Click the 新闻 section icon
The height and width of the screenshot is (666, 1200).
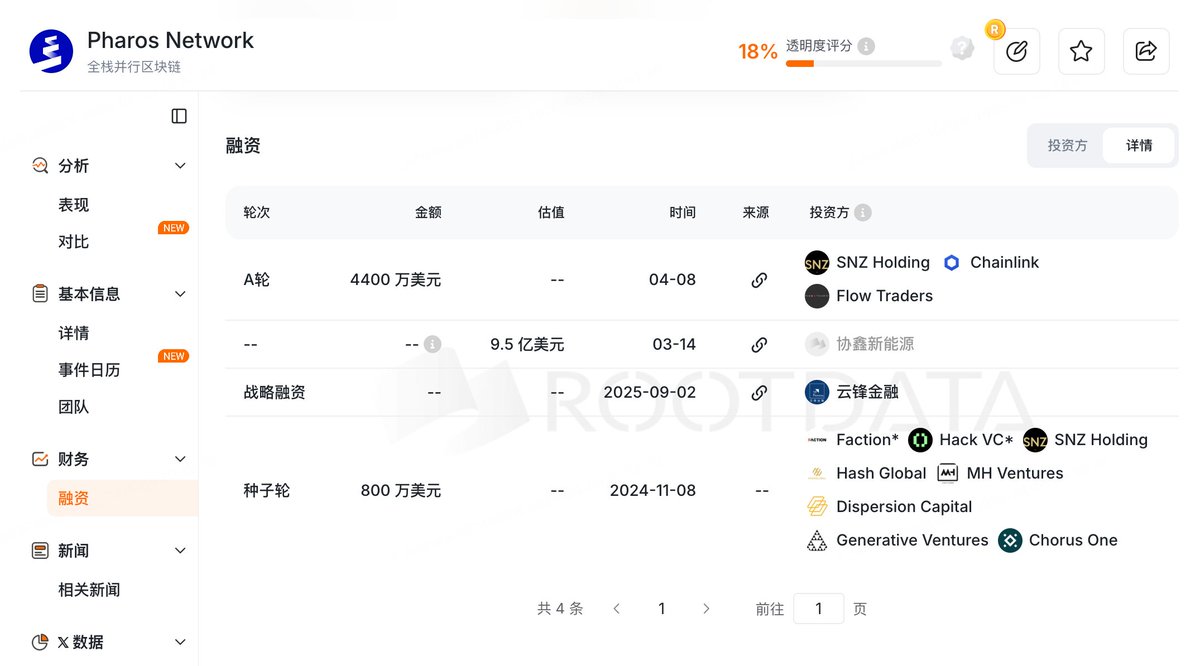coord(40,551)
